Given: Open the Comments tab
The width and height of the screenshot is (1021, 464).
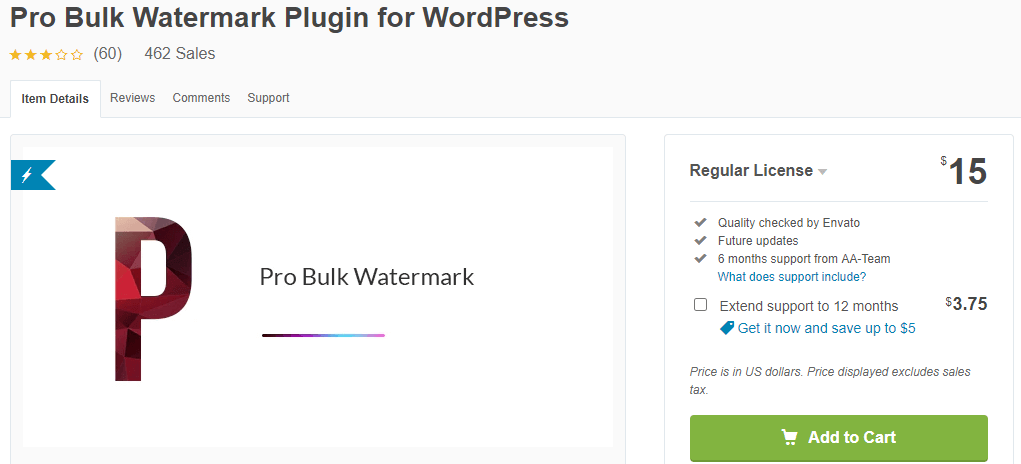Looking at the screenshot, I should (x=201, y=98).
